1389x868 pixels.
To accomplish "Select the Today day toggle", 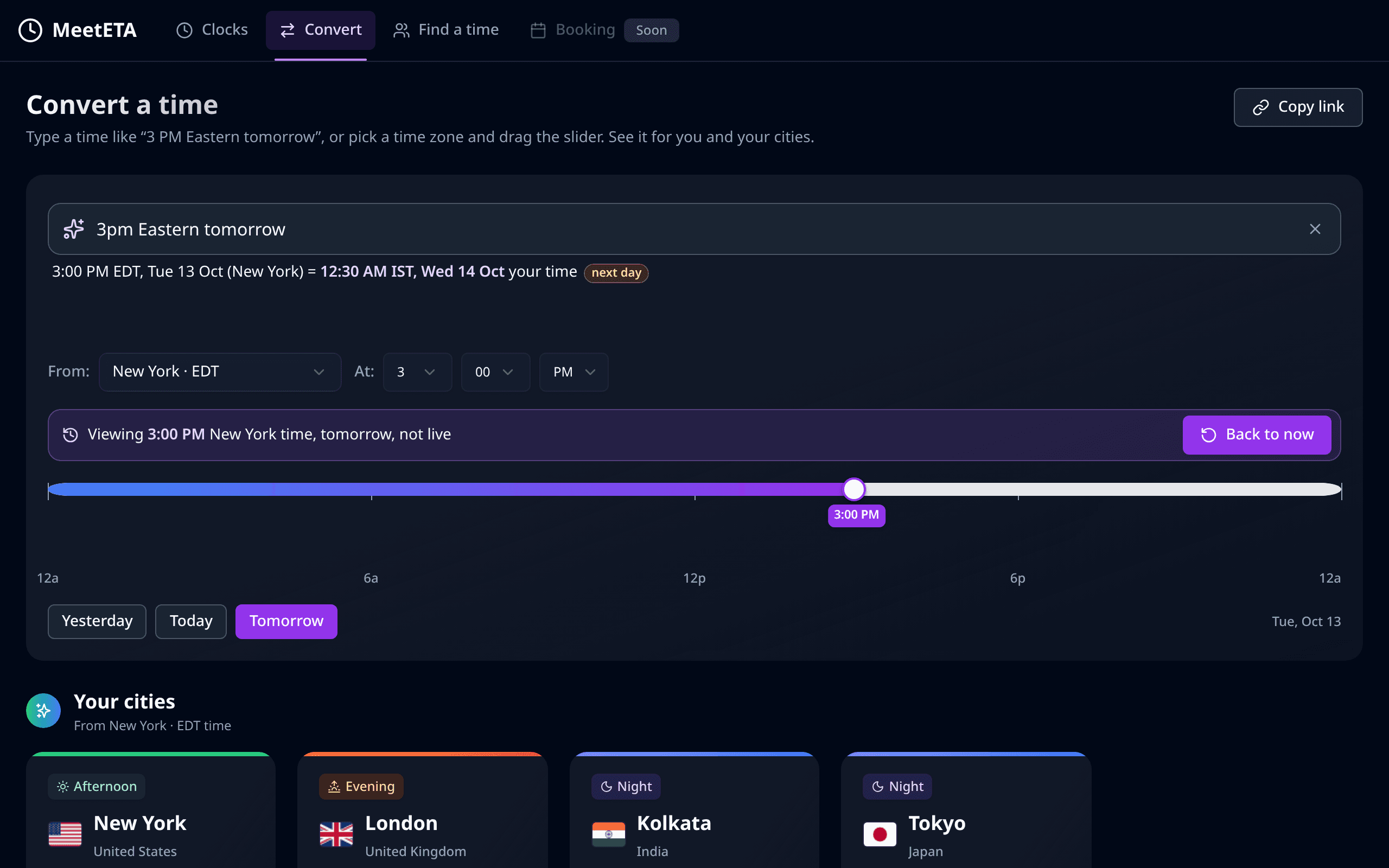I will pos(190,621).
